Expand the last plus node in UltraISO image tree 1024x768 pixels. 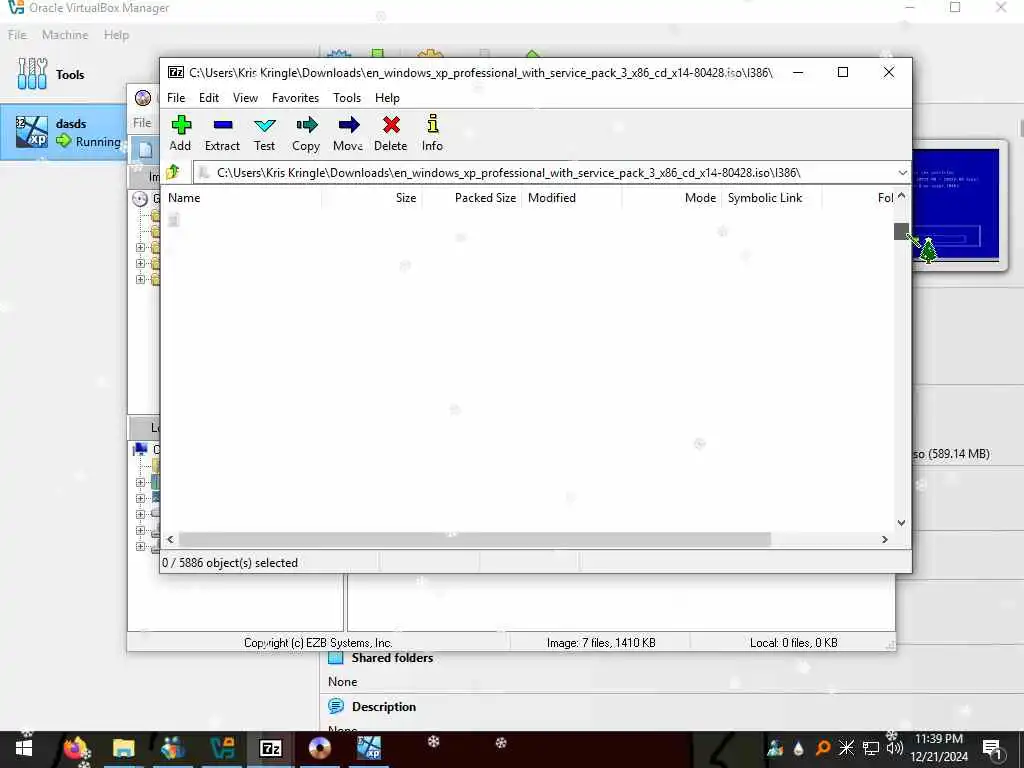140,280
